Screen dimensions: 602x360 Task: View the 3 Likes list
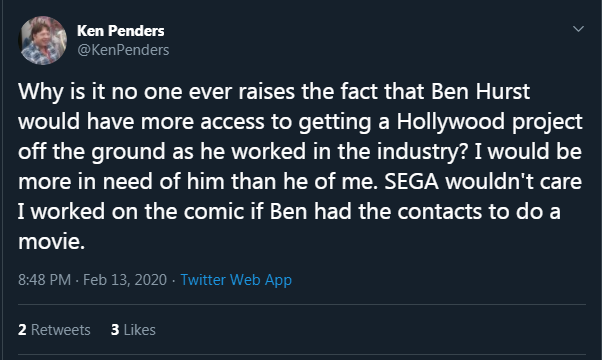(133, 330)
